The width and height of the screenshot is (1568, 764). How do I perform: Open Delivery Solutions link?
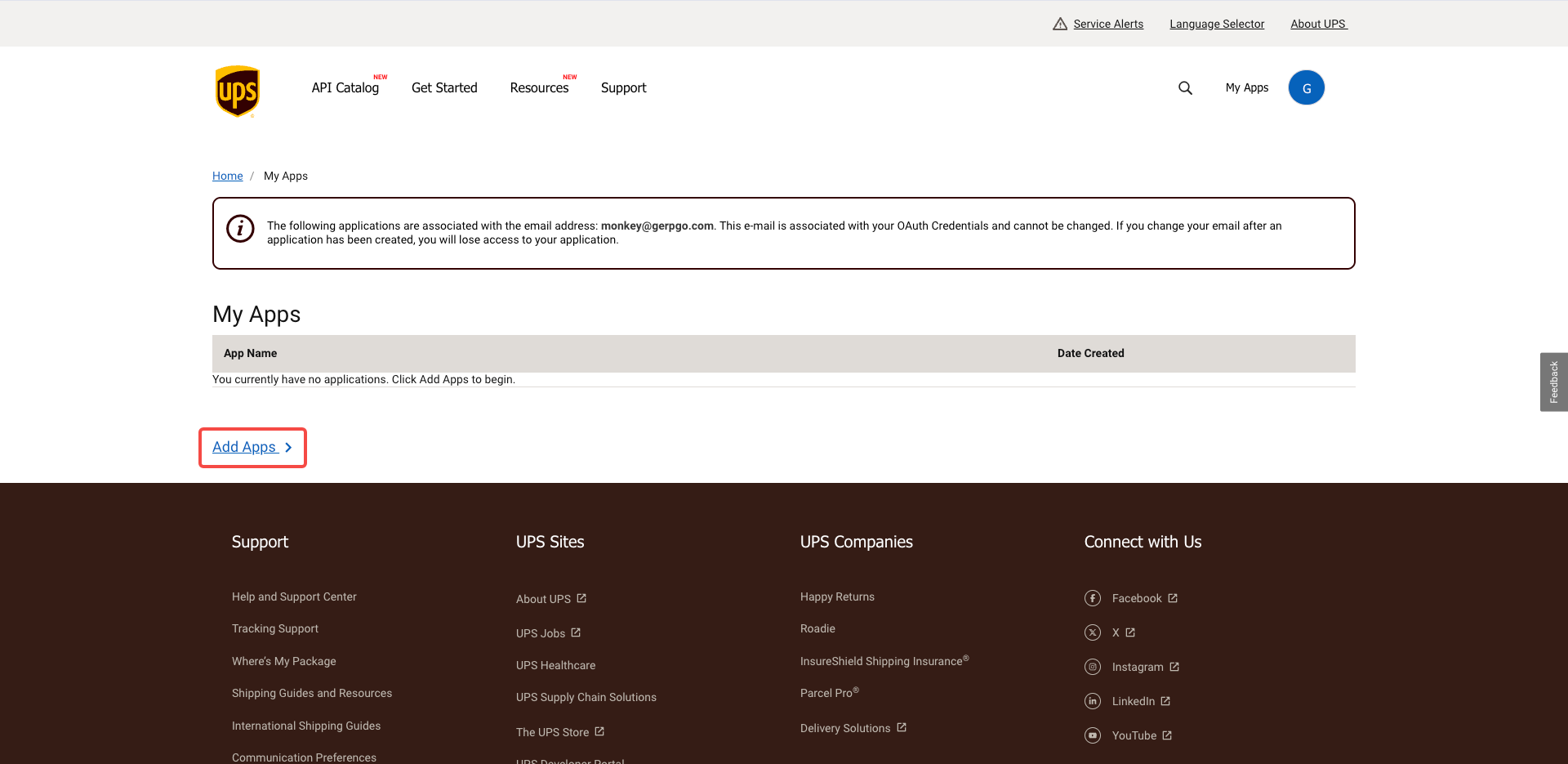point(845,728)
